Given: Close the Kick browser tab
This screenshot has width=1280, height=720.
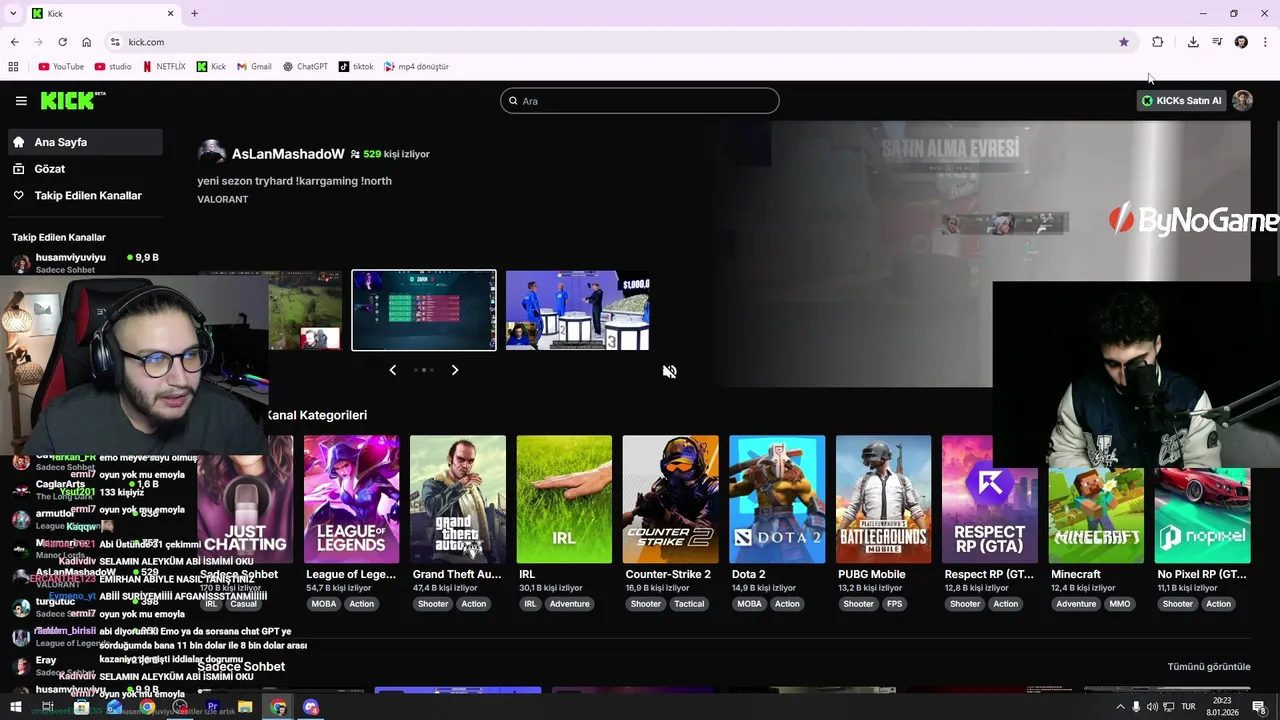Looking at the screenshot, I should click(x=170, y=13).
